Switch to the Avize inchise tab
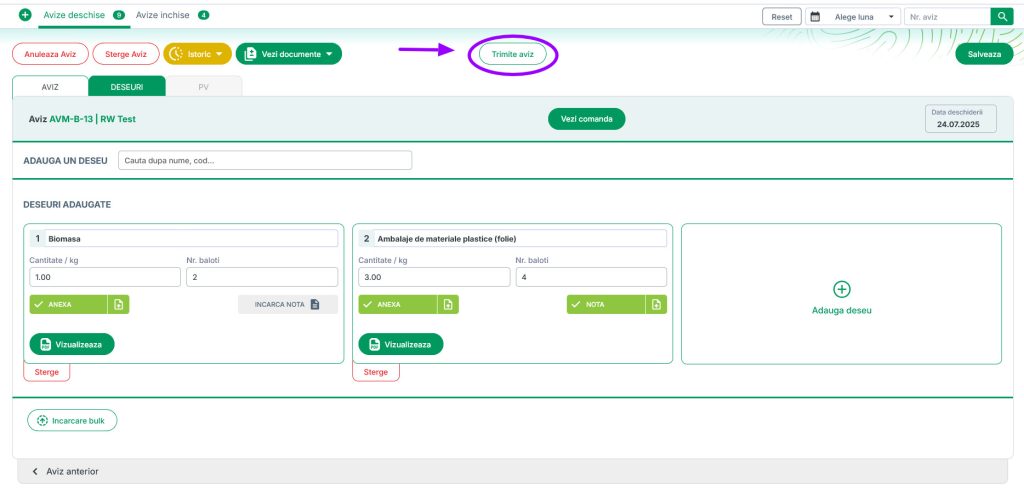The height and width of the screenshot is (492, 1024). coord(172,16)
